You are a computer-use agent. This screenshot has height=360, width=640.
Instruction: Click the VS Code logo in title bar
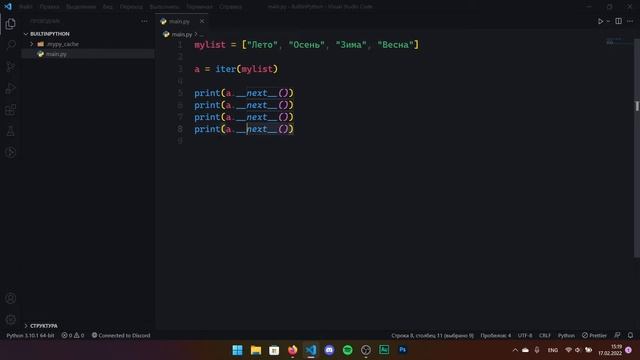(x=8, y=7)
